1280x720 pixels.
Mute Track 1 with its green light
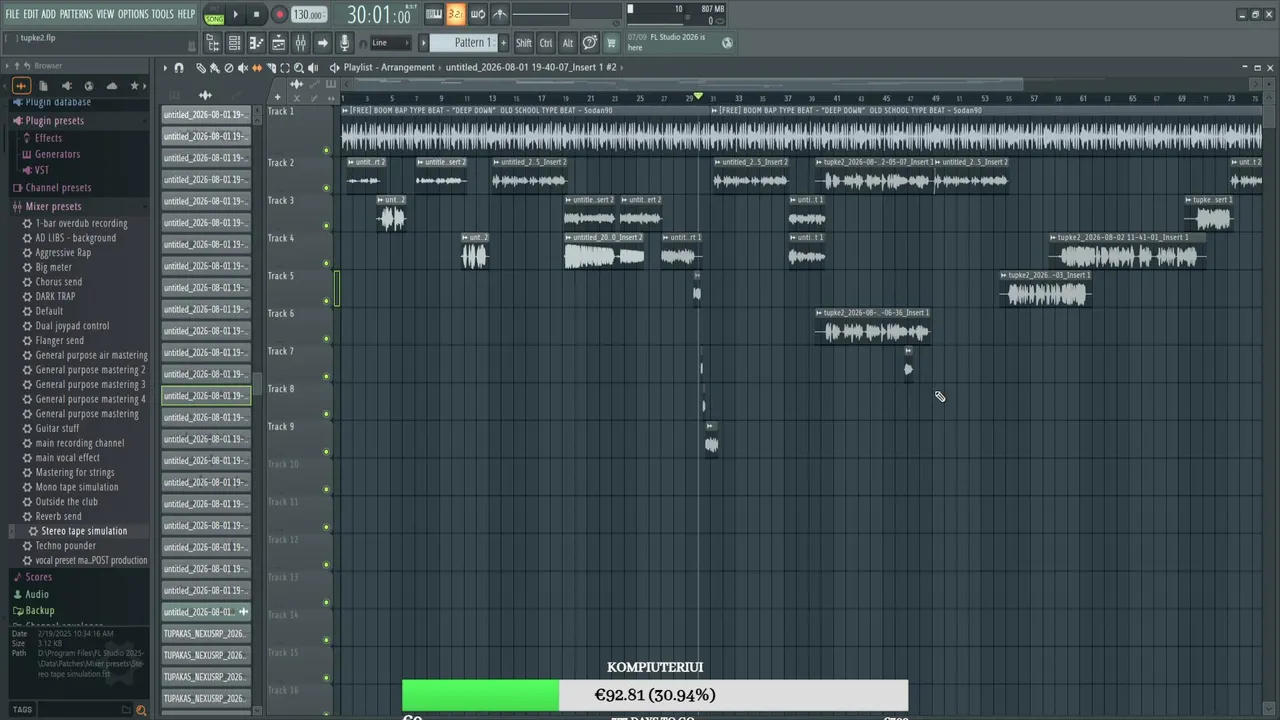tap(326, 151)
